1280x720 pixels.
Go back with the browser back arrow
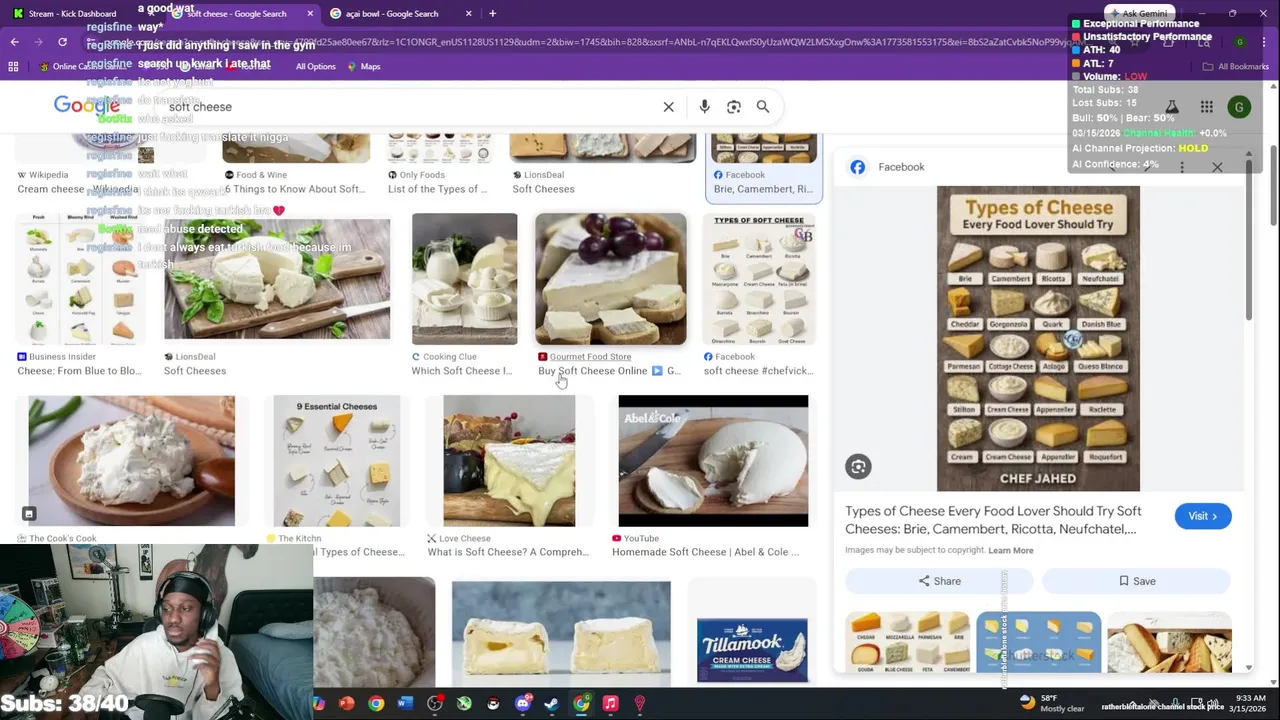click(14, 42)
